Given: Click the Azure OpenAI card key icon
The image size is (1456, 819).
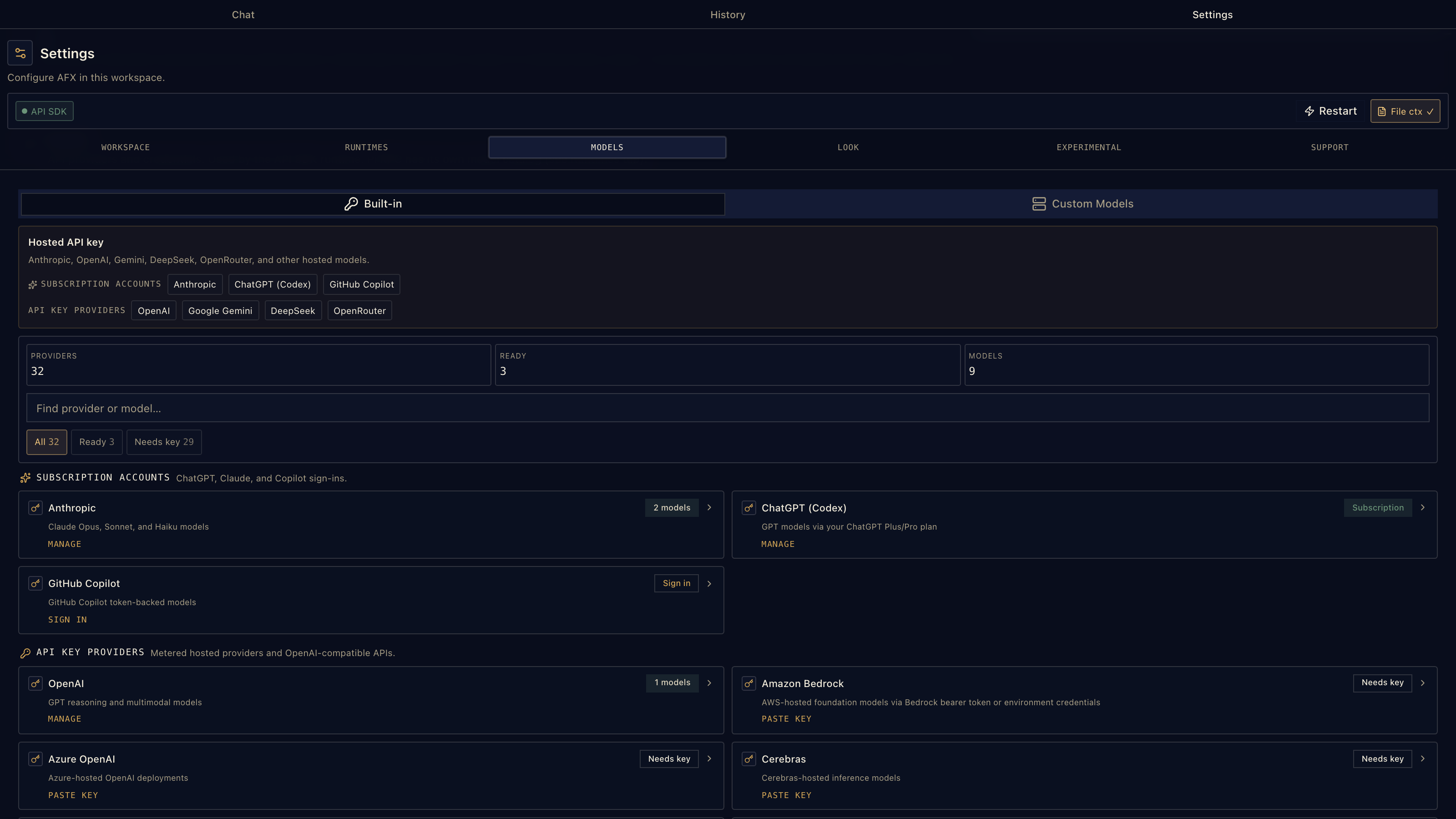Looking at the screenshot, I should tap(35, 759).
